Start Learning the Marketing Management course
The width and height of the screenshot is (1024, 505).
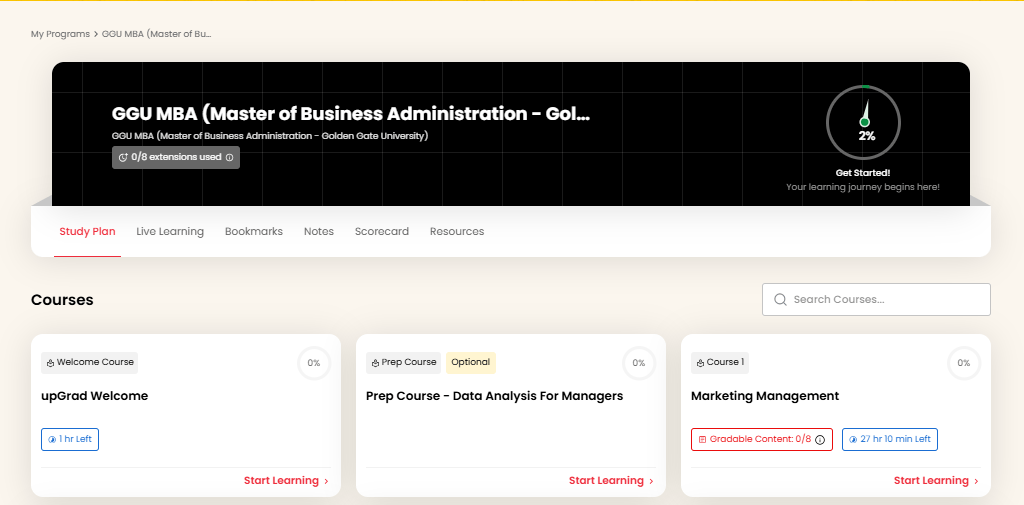pos(936,481)
